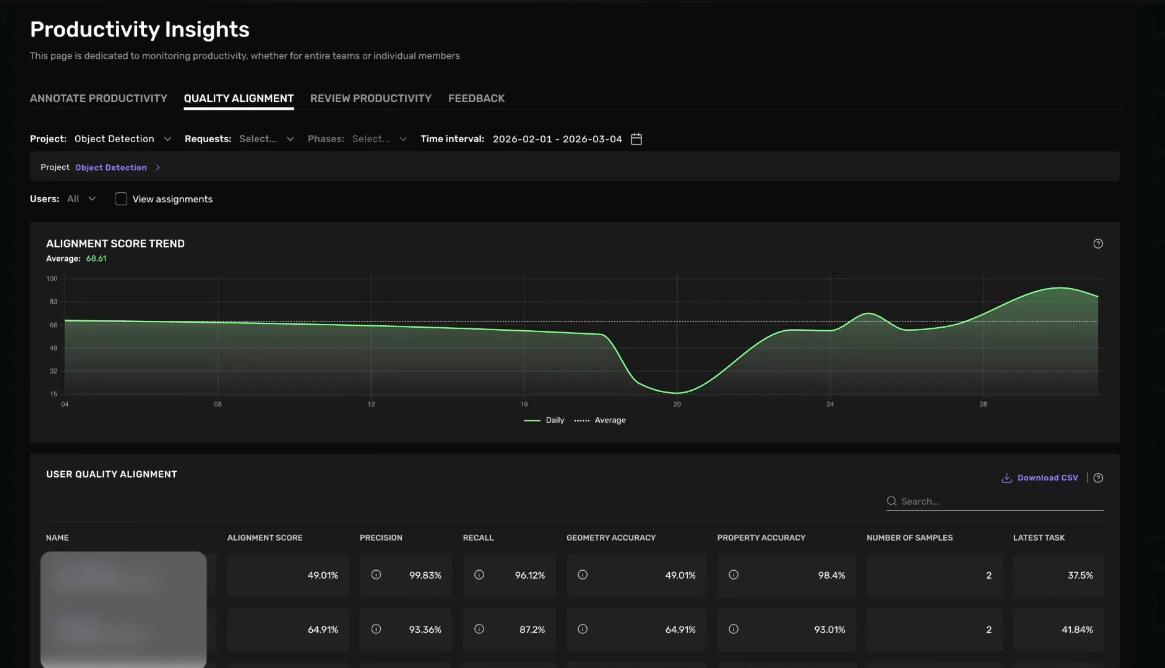Click the chart average value 68.61

(96, 259)
